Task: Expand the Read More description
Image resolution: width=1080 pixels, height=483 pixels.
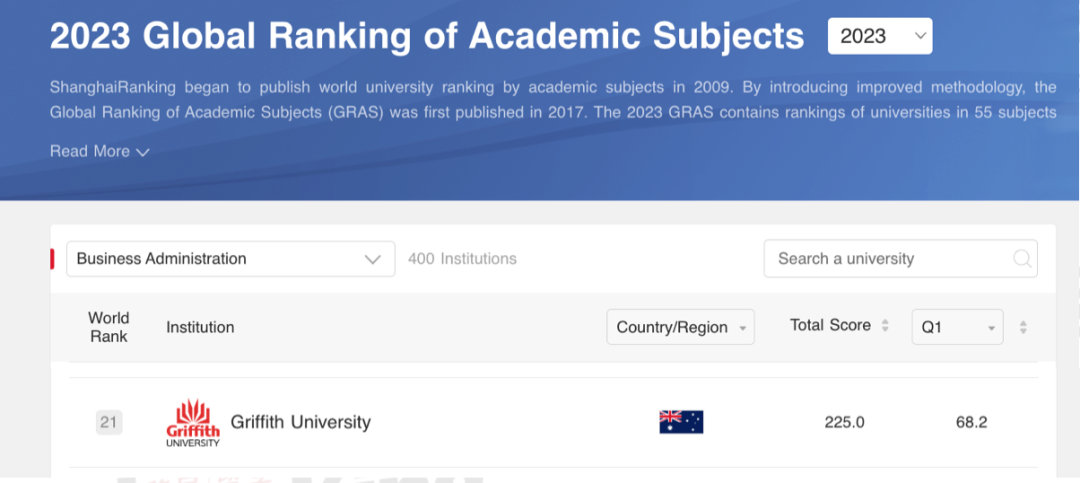Action: [100, 152]
